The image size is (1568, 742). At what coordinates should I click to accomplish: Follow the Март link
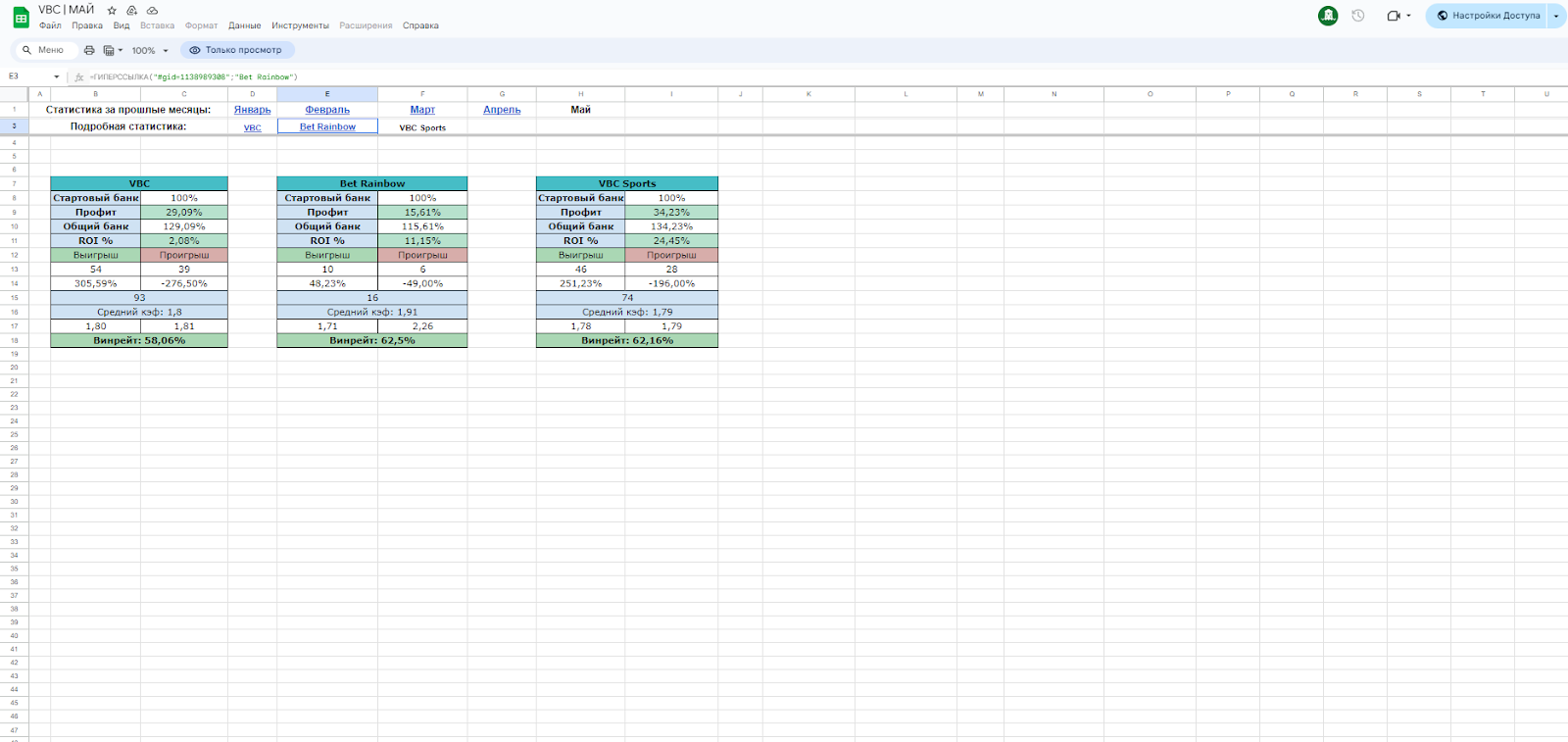[422, 110]
